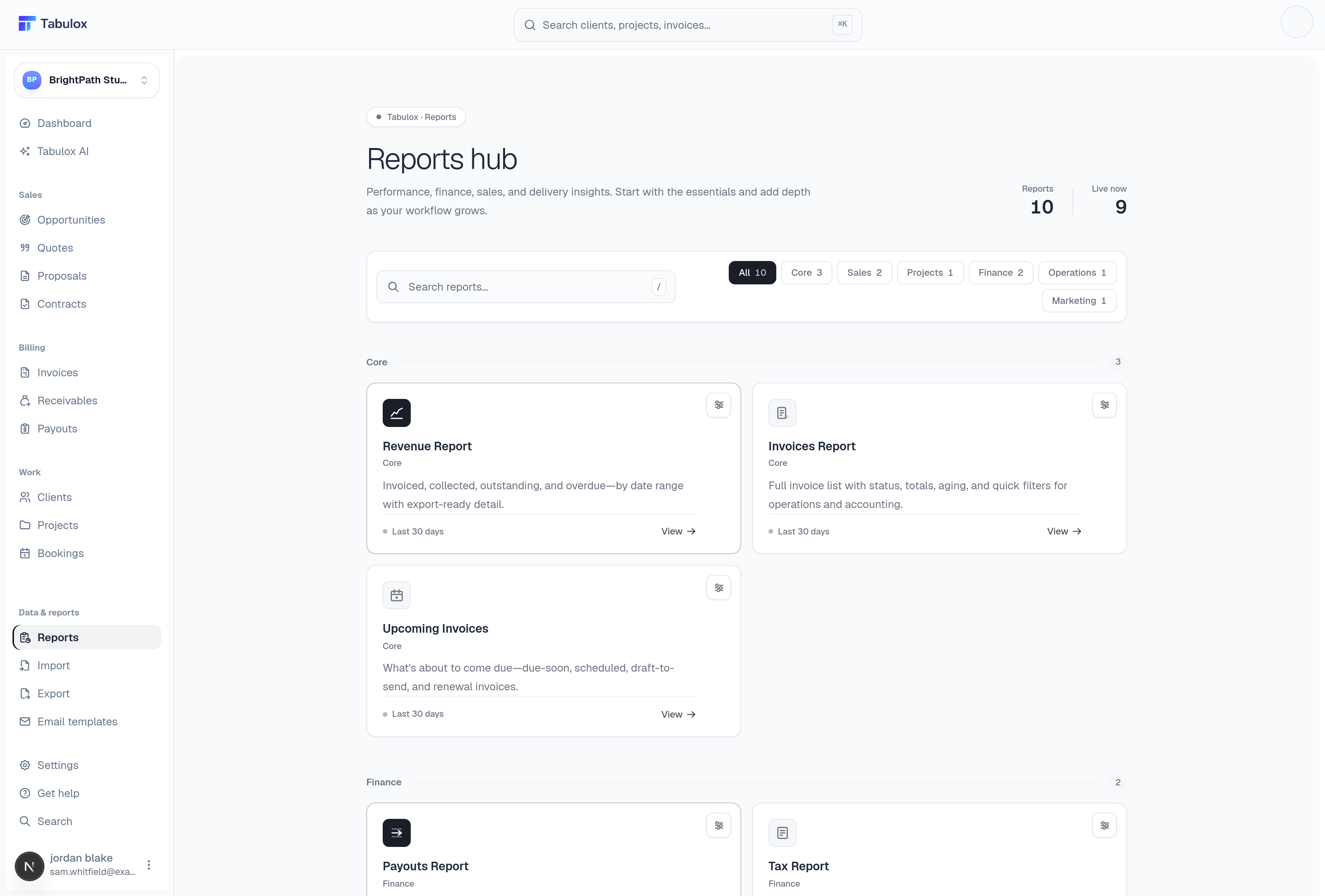1325x896 pixels.
Task: Filter reports by Projects 1
Action: (930, 272)
